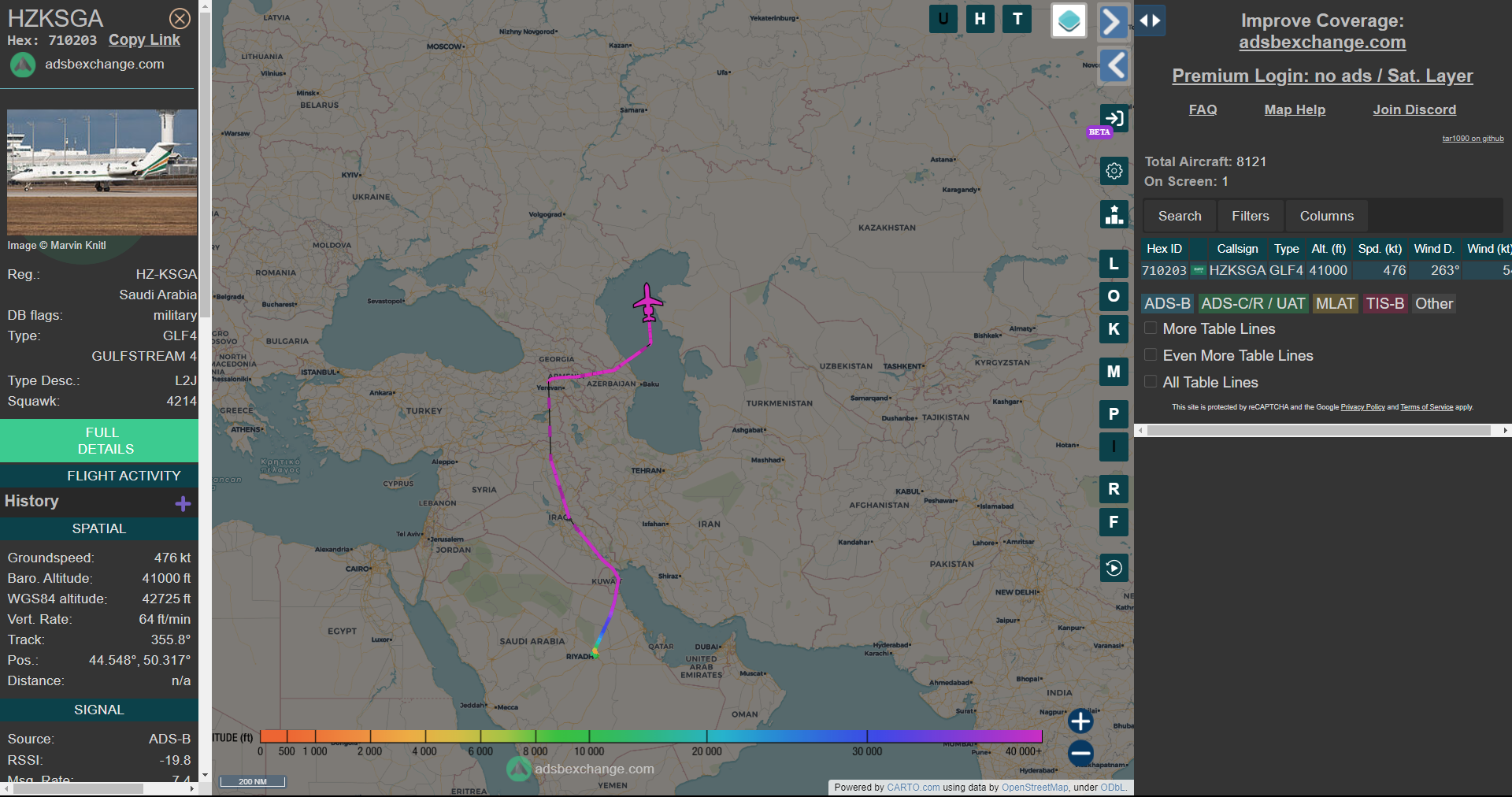Click the Other legend swatch
Screen dimensions: 1512x797
(1434, 304)
